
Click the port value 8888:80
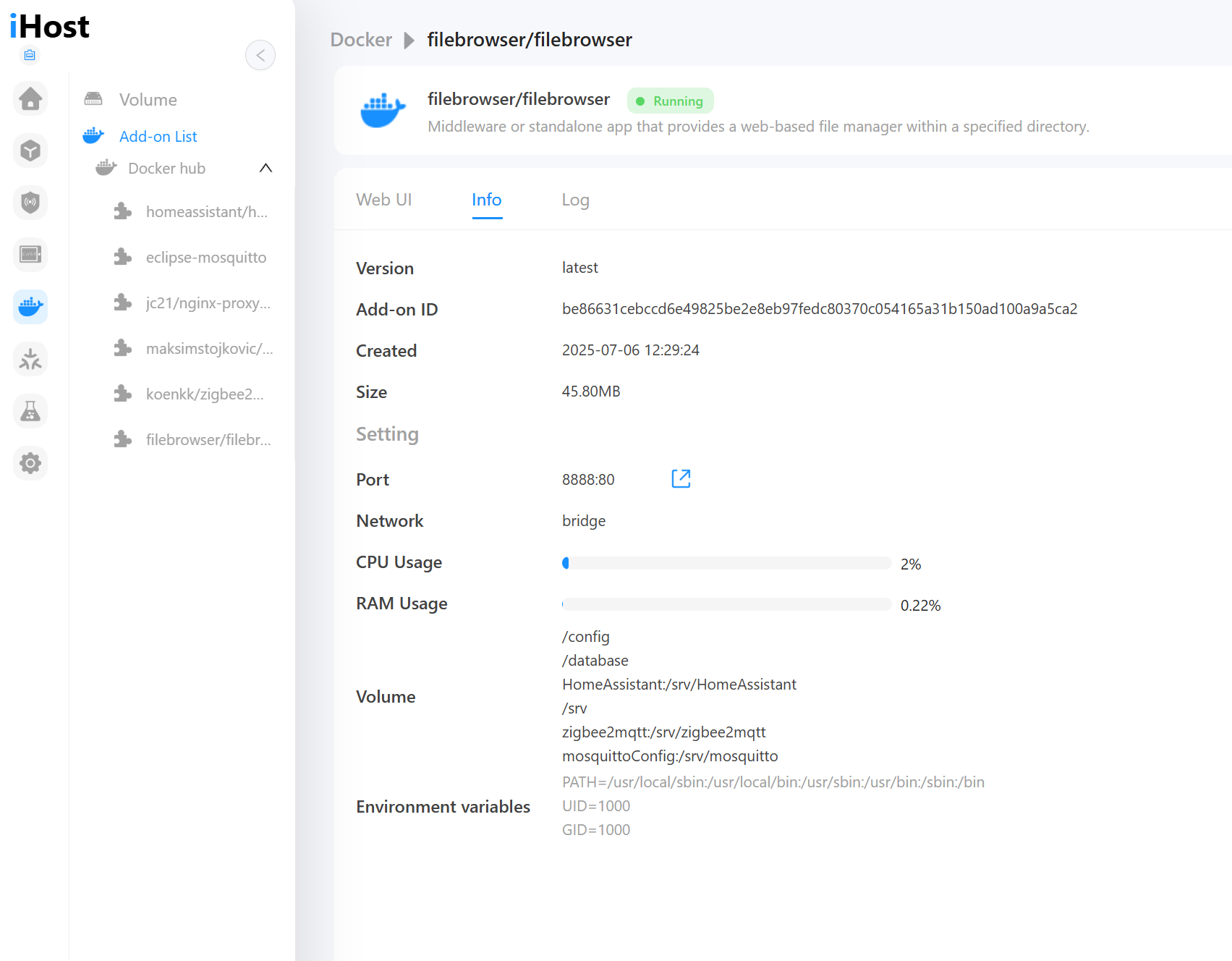click(588, 480)
